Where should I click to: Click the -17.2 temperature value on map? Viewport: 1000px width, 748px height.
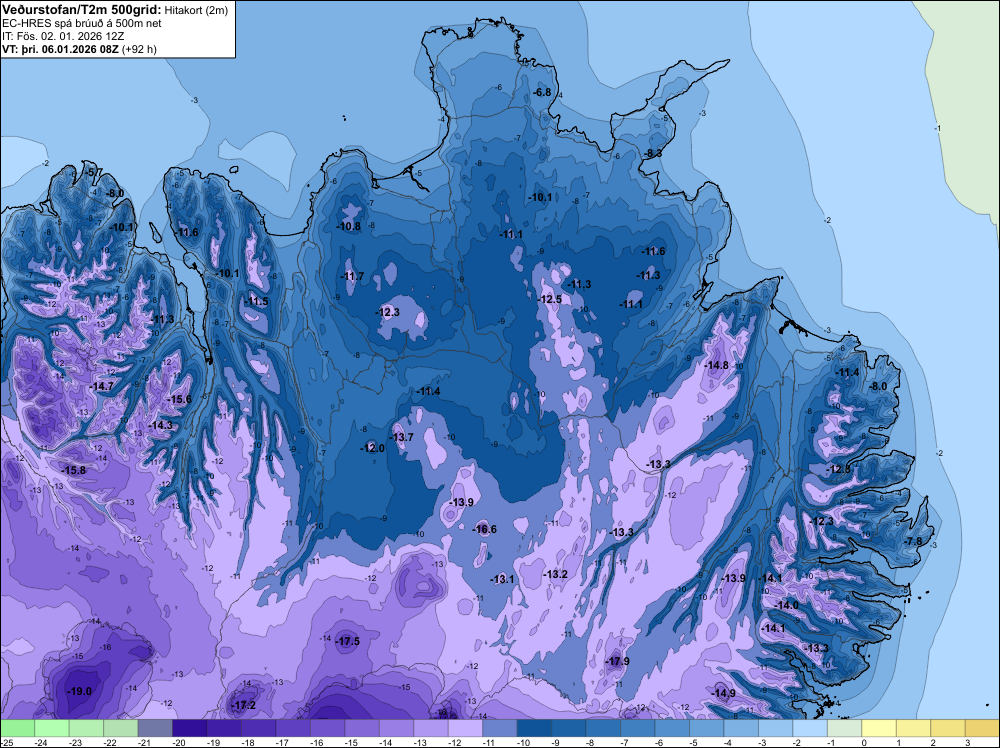coord(244,705)
